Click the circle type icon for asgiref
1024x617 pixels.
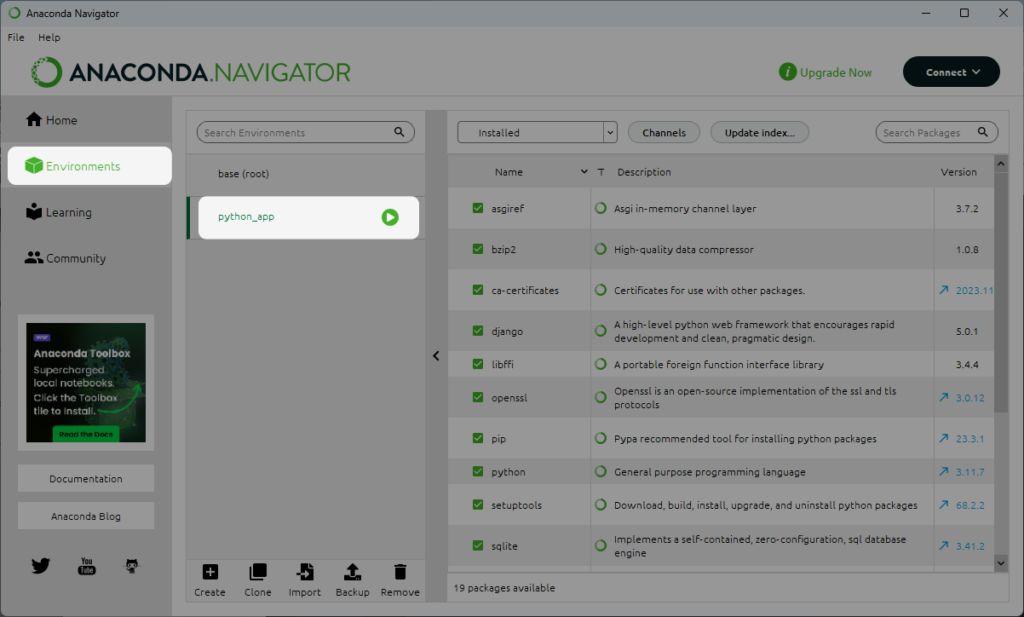pyautogui.click(x=601, y=208)
